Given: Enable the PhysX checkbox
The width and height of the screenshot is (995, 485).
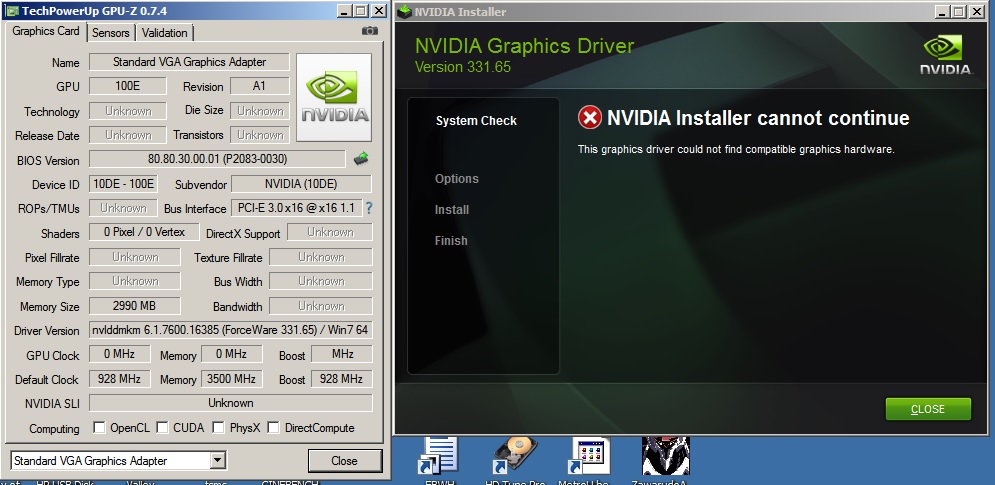Looking at the screenshot, I should 218,427.
